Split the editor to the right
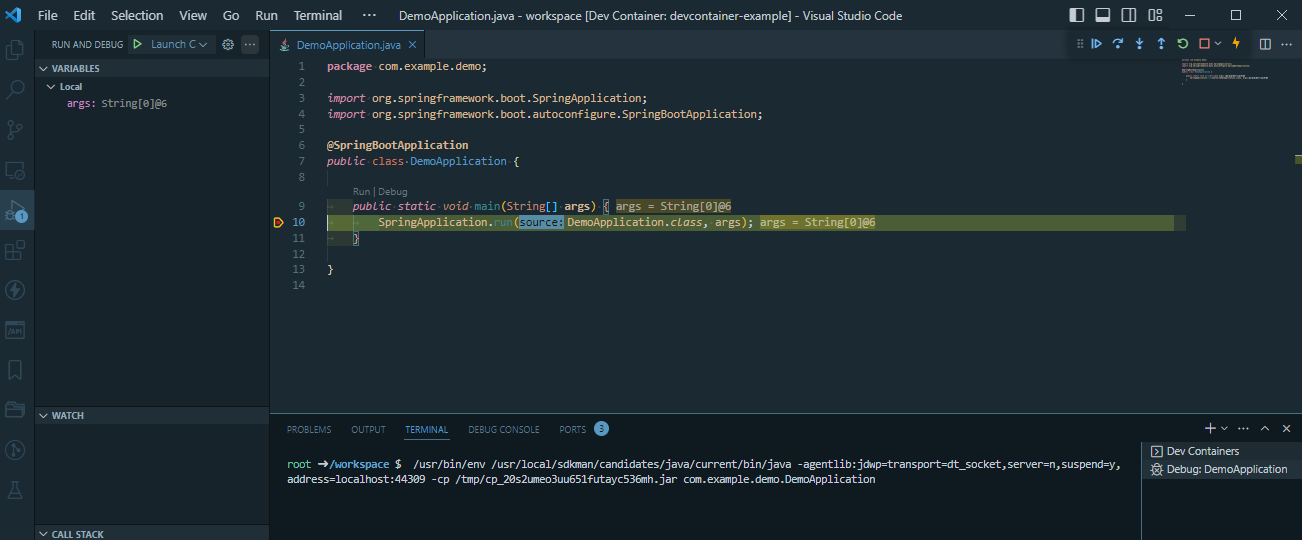 click(x=1265, y=44)
